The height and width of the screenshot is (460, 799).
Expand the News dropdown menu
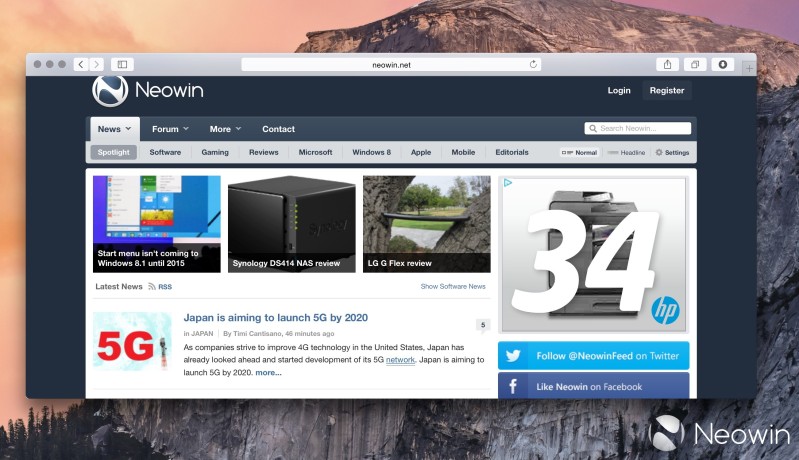[115, 129]
